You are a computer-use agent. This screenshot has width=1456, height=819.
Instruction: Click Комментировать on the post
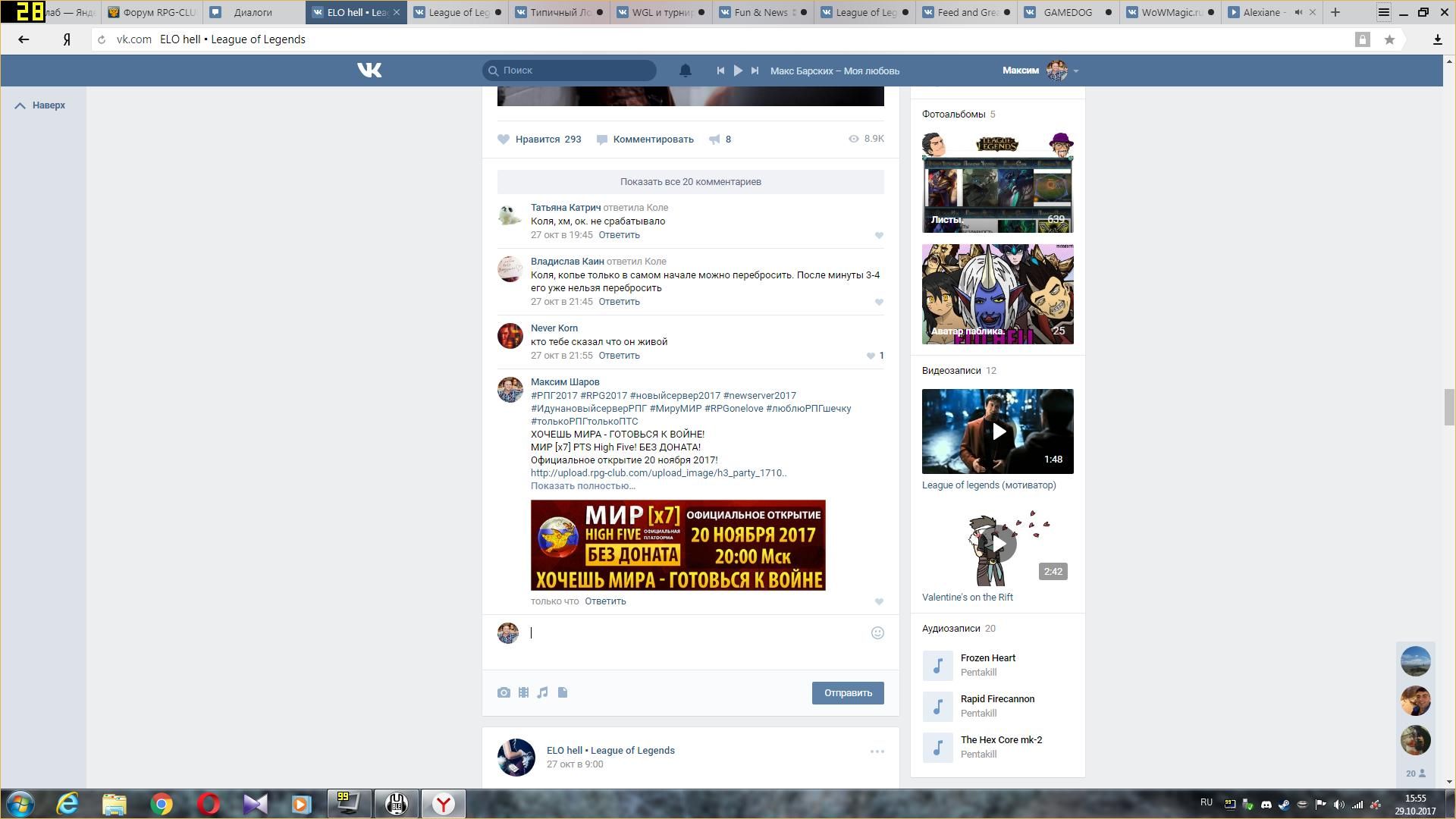[x=645, y=140]
